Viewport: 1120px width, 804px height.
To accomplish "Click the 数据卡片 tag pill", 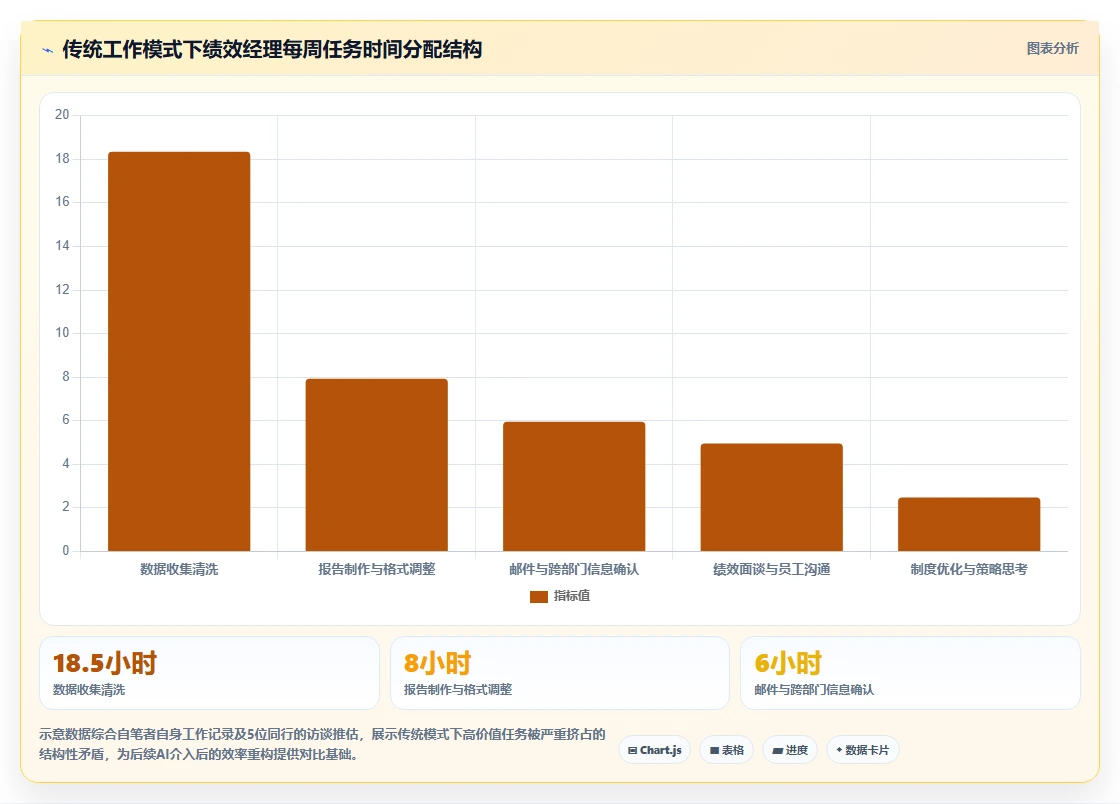I will (x=863, y=750).
